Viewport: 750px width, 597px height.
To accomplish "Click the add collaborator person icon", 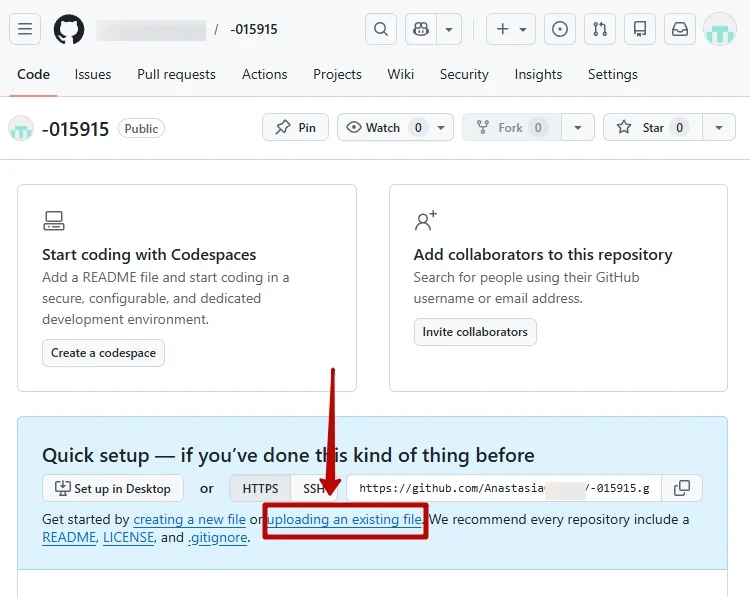I will tap(426, 221).
